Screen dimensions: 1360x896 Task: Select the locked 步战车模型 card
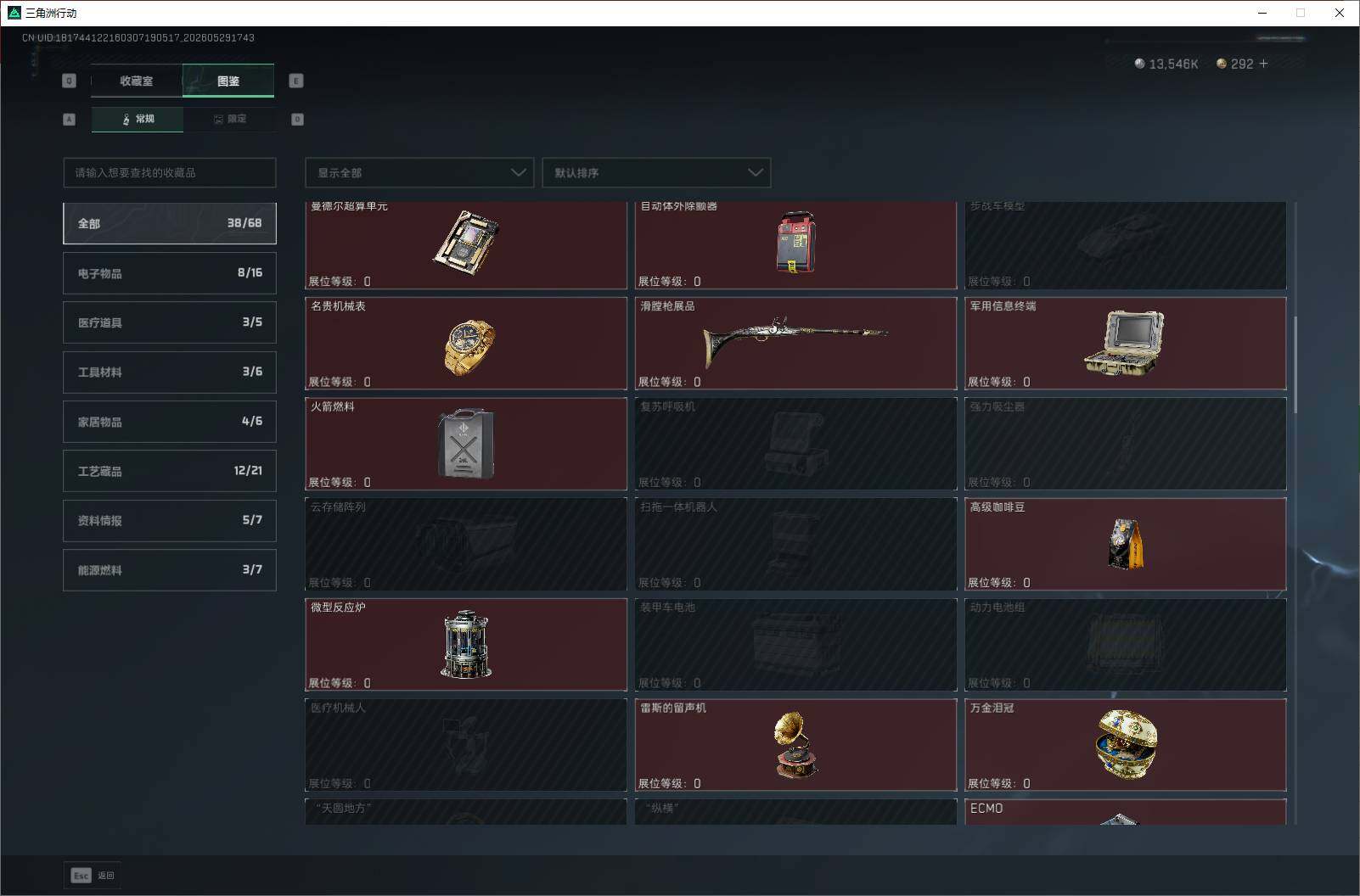(1126, 245)
